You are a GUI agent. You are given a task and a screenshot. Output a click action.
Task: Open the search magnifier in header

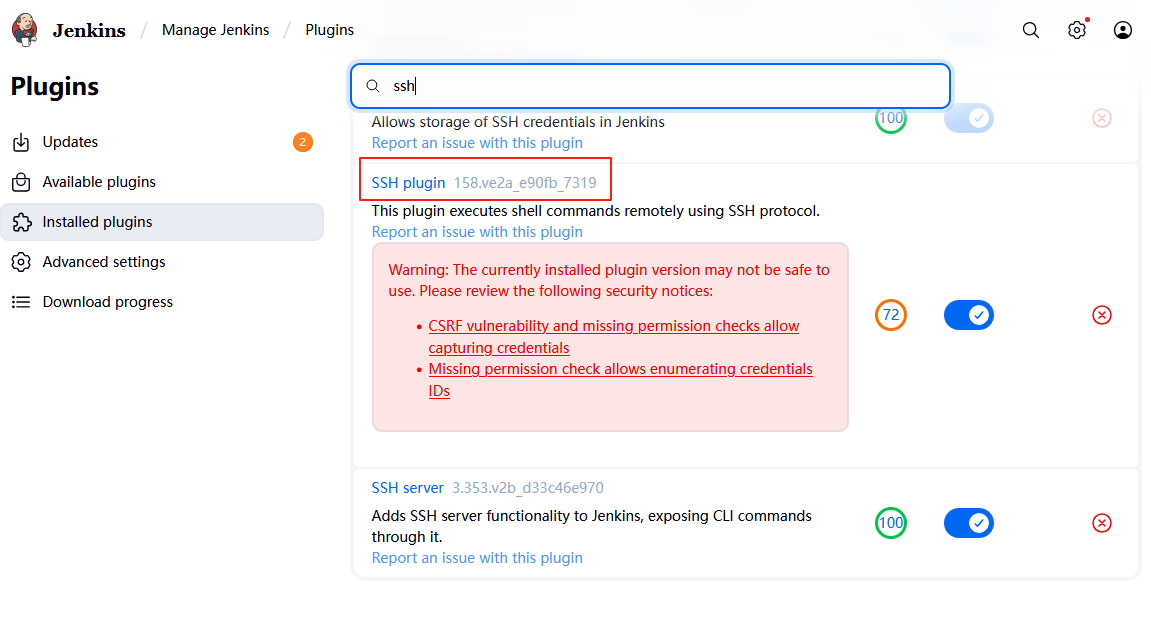coord(1031,30)
